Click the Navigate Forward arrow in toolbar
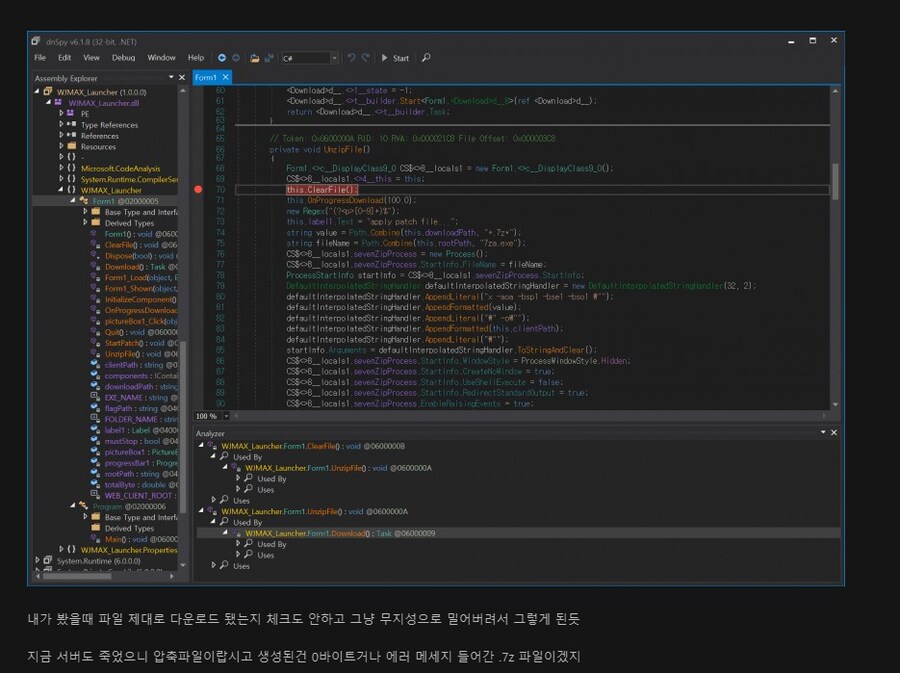Screen dimensions: 900x673 click(x=236, y=58)
